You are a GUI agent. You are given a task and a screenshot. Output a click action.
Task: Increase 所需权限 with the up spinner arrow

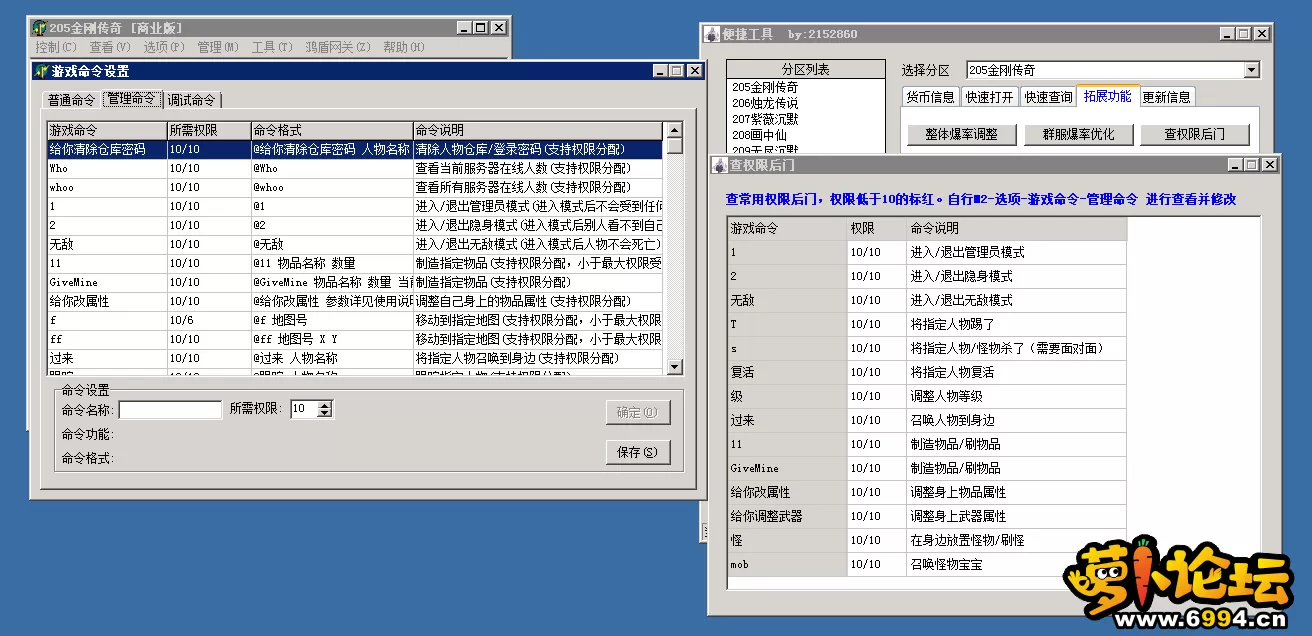click(325, 405)
